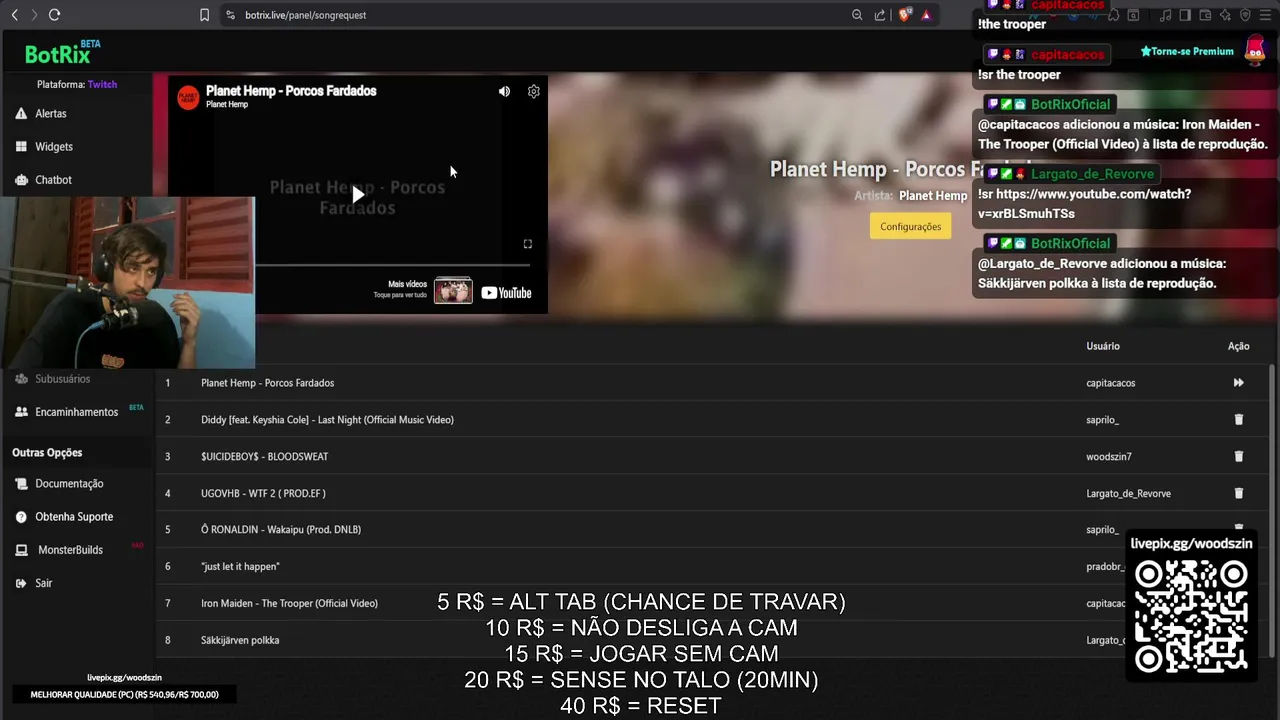This screenshot has width=1280, height=720.
Task: Open Brave Rewards triangle icon
Action: [x=926, y=15]
